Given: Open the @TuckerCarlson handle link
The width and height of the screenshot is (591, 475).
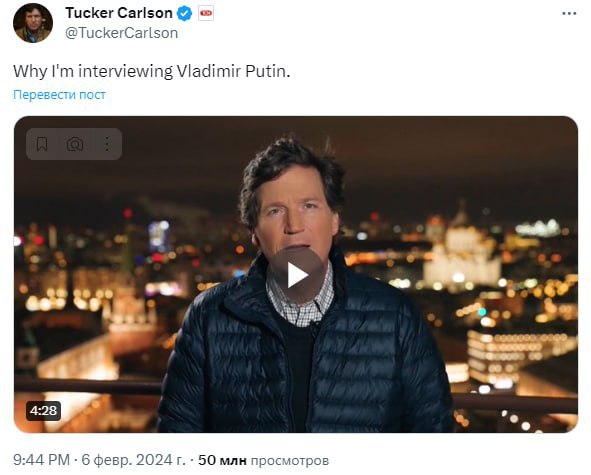Looking at the screenshot, I should tap(121, 33).
